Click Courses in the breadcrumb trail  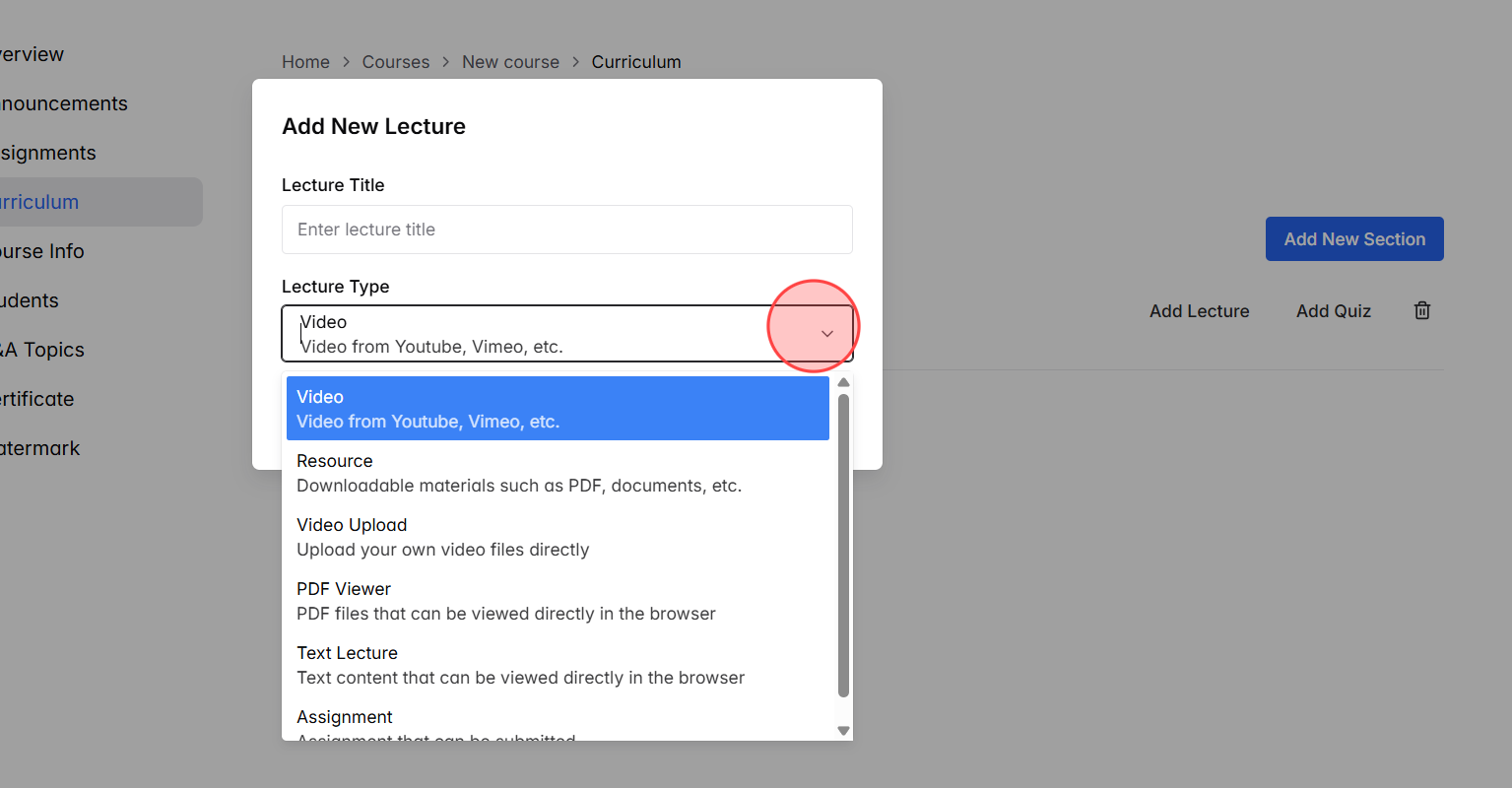[x=396, y=61]
